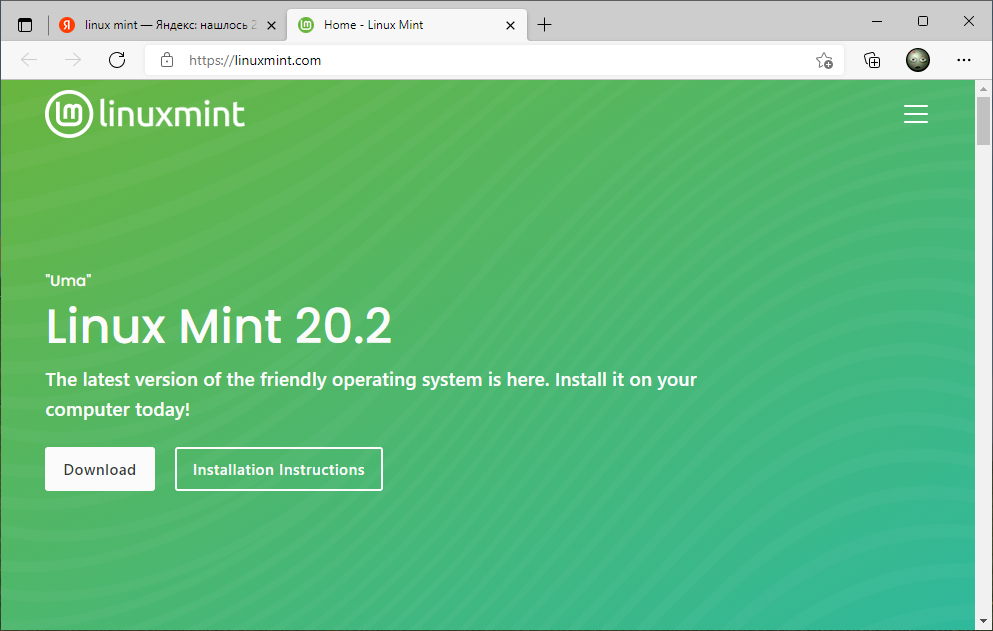This screenshot has width=993, height=631.
Task: Close the Yandex linux mint tab
Action: (x=271, y=26)
